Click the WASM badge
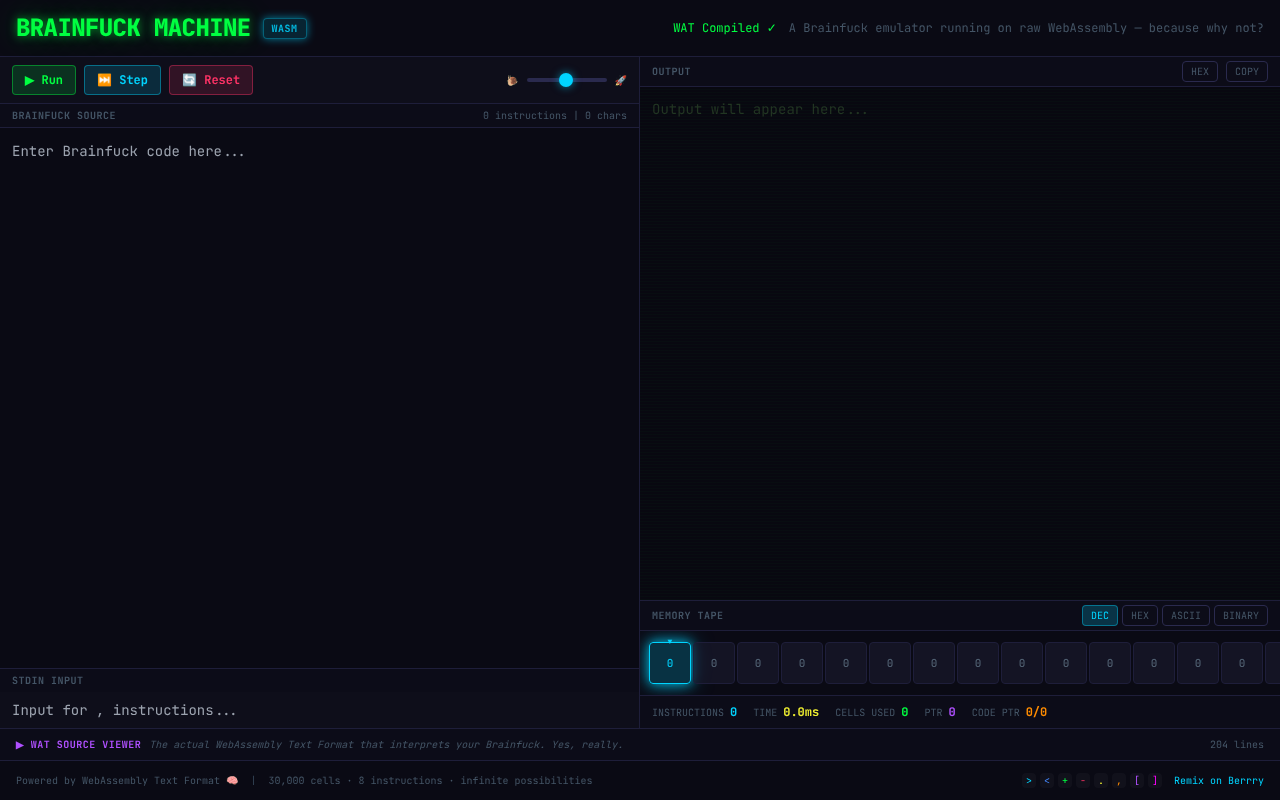Viewport: 1280px width, 800px height. [285, 28]
